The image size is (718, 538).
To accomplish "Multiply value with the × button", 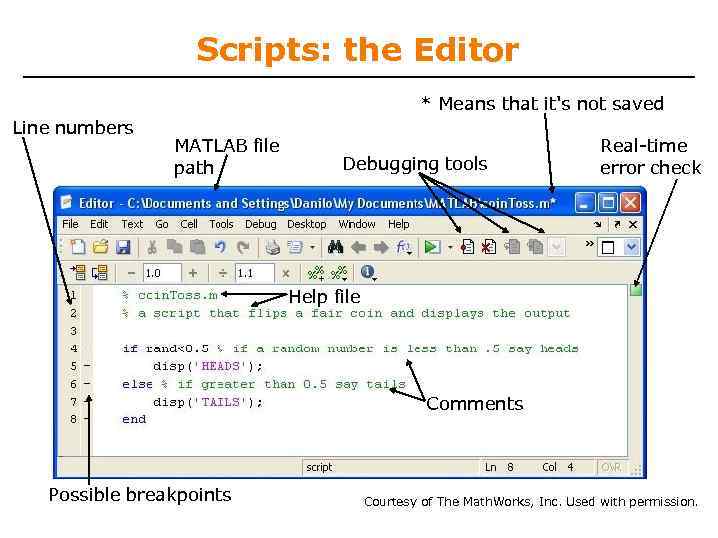I will coord(286,273).
